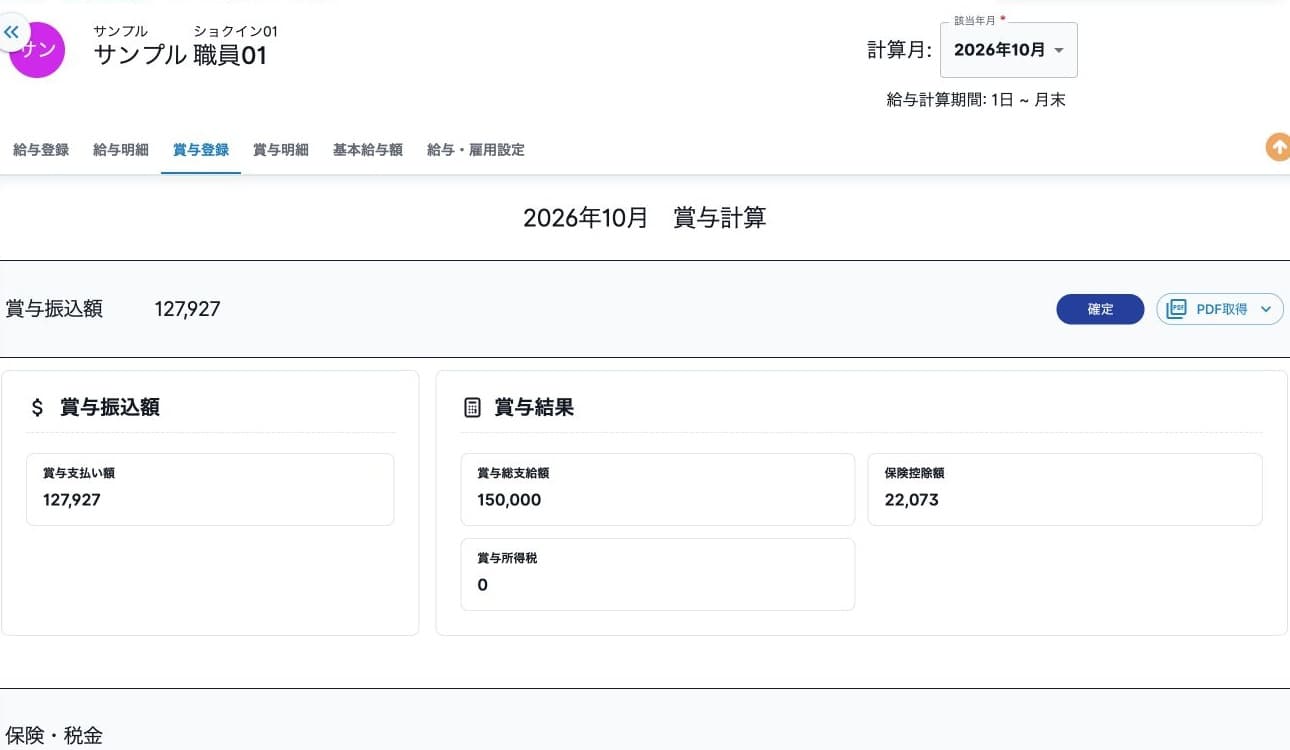This screenshot has height=750, width=1290.
Task: Click the 賞与総支給額 field showing 150,000
Action: (657, 489)
